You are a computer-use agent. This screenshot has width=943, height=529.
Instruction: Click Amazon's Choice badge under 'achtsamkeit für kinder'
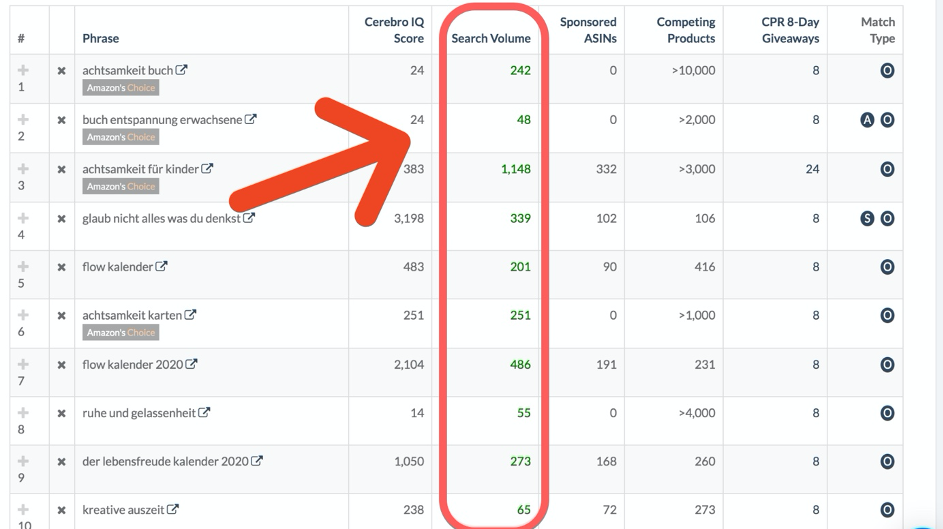121,186
